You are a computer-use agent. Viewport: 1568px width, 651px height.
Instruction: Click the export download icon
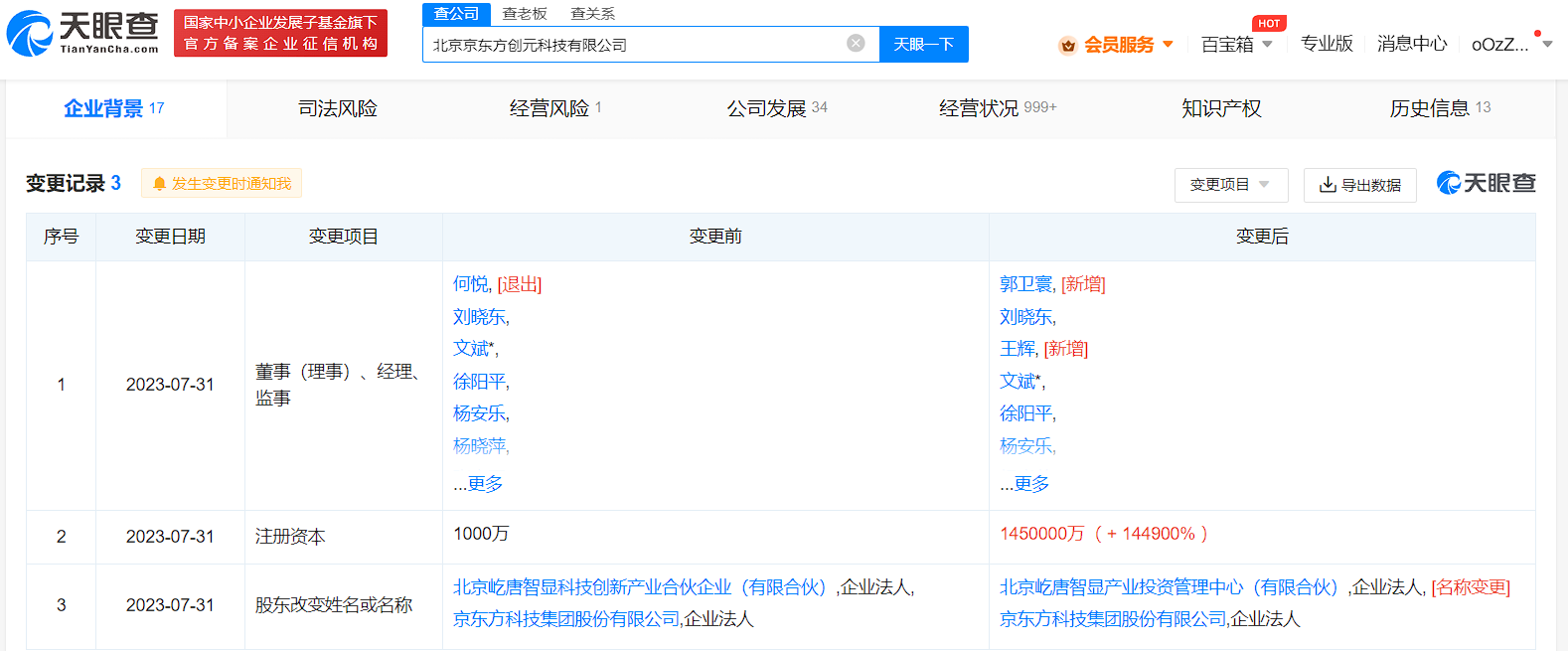[x=1328, y=185]
